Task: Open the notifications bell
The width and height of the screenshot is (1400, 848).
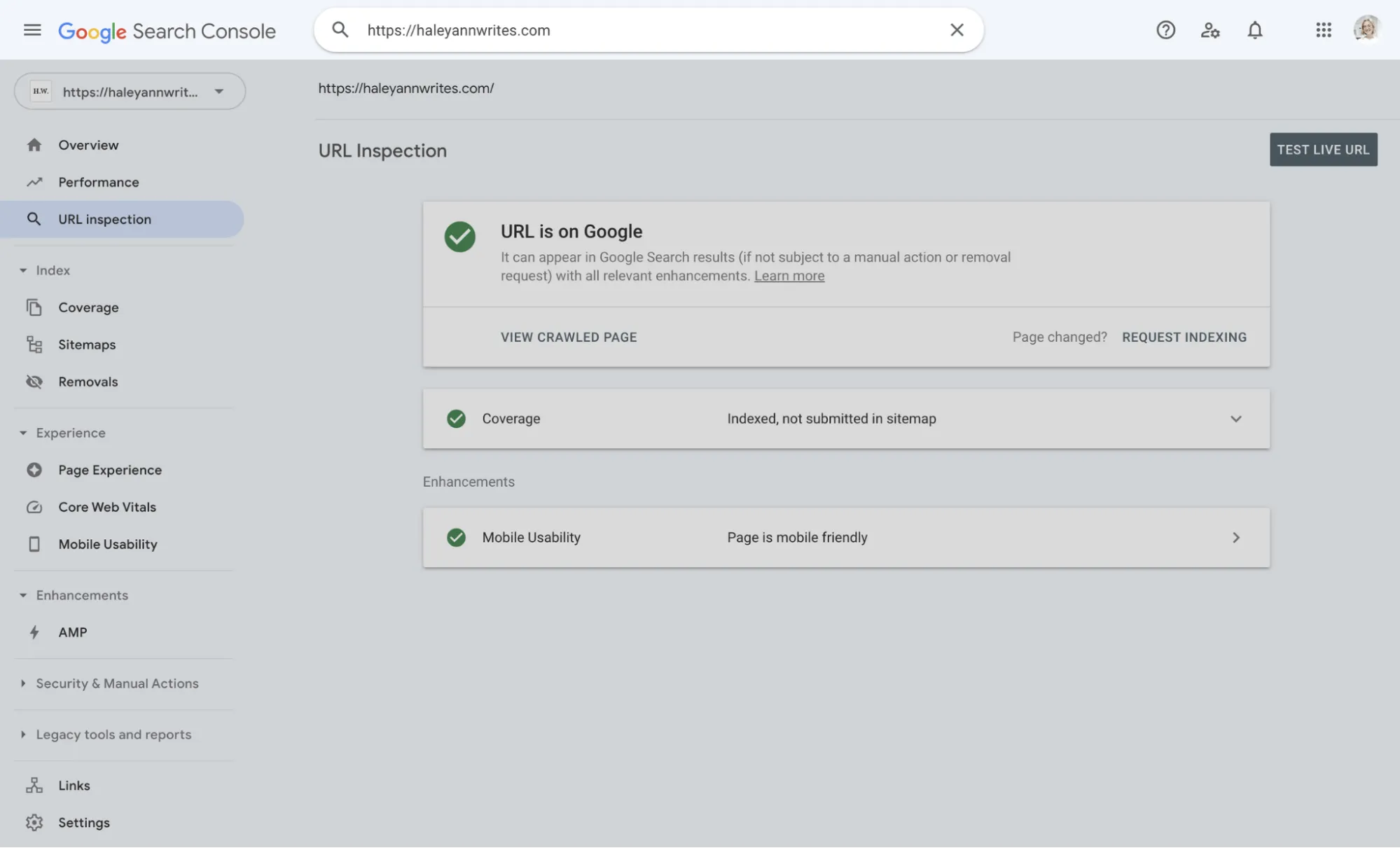Action: (1254, 30)
